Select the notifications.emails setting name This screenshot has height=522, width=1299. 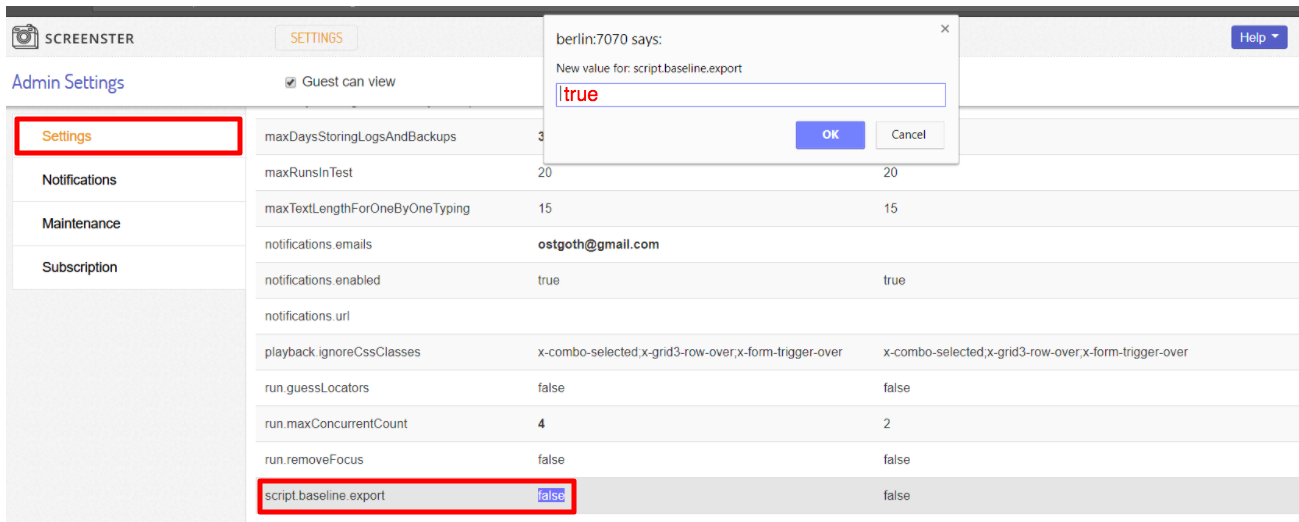click(318, 244)
